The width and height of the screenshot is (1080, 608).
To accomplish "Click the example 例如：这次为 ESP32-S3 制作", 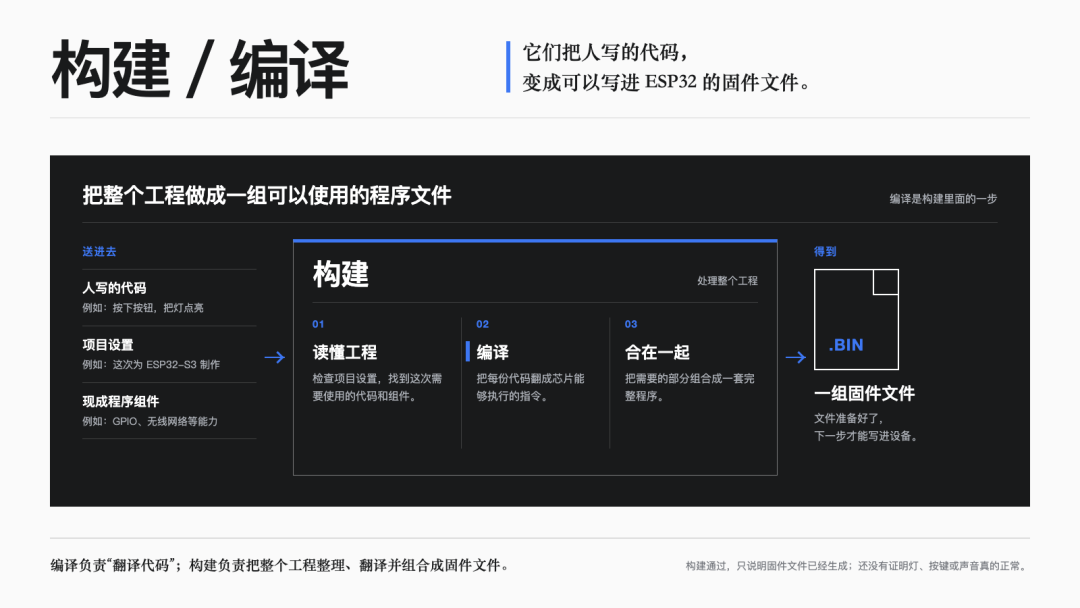I will coord(151,365).
